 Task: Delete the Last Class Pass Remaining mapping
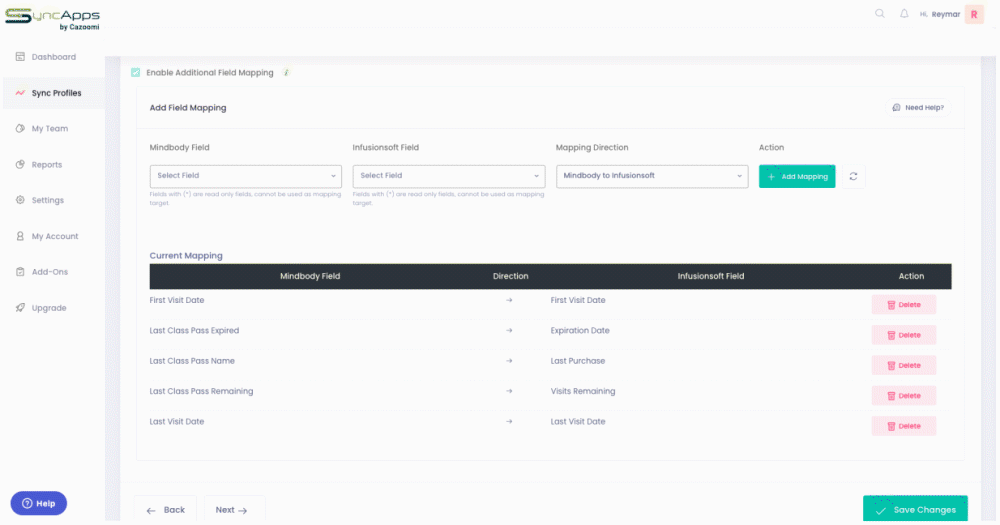(x=904, y=396)
